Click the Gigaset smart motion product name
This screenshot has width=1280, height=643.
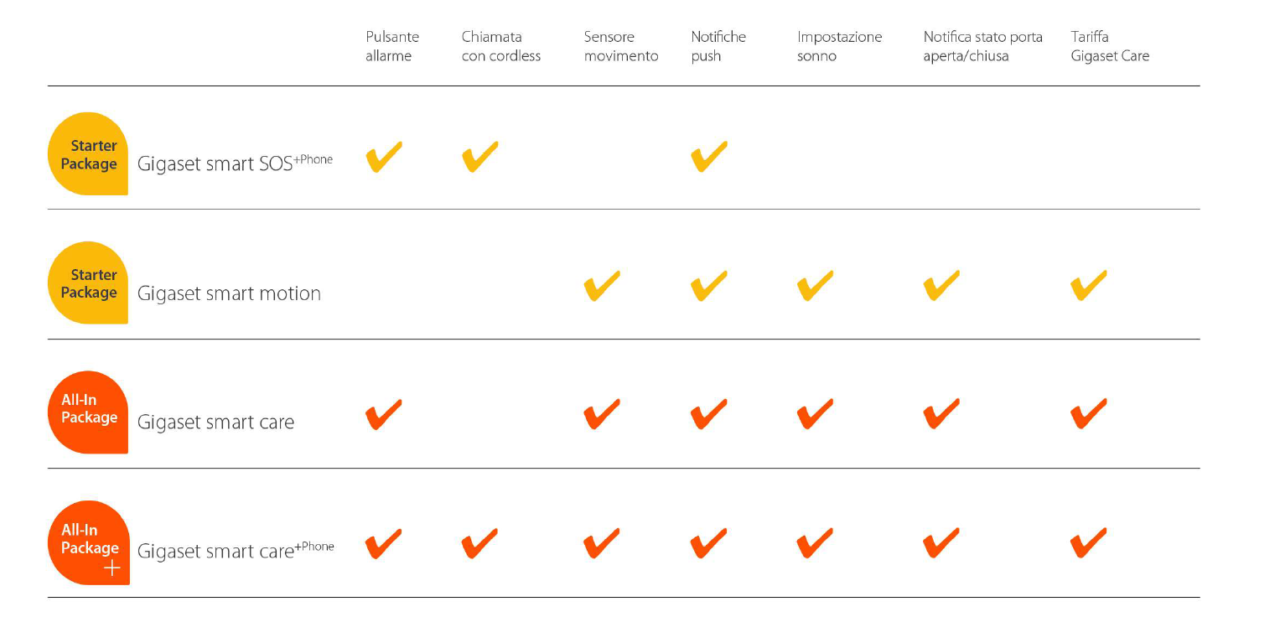coord(229,294)
